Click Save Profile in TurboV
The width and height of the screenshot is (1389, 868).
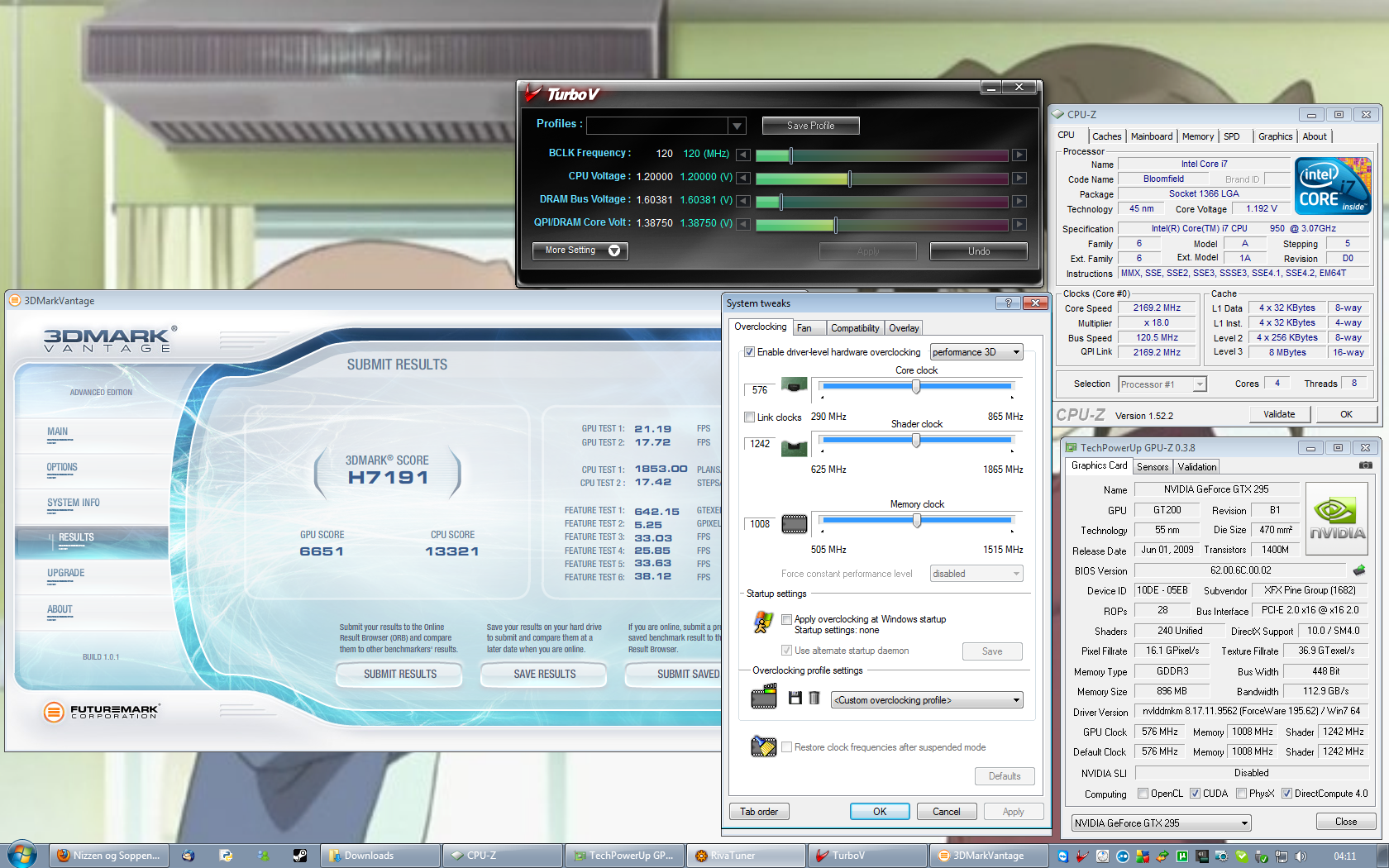(810, 126)
